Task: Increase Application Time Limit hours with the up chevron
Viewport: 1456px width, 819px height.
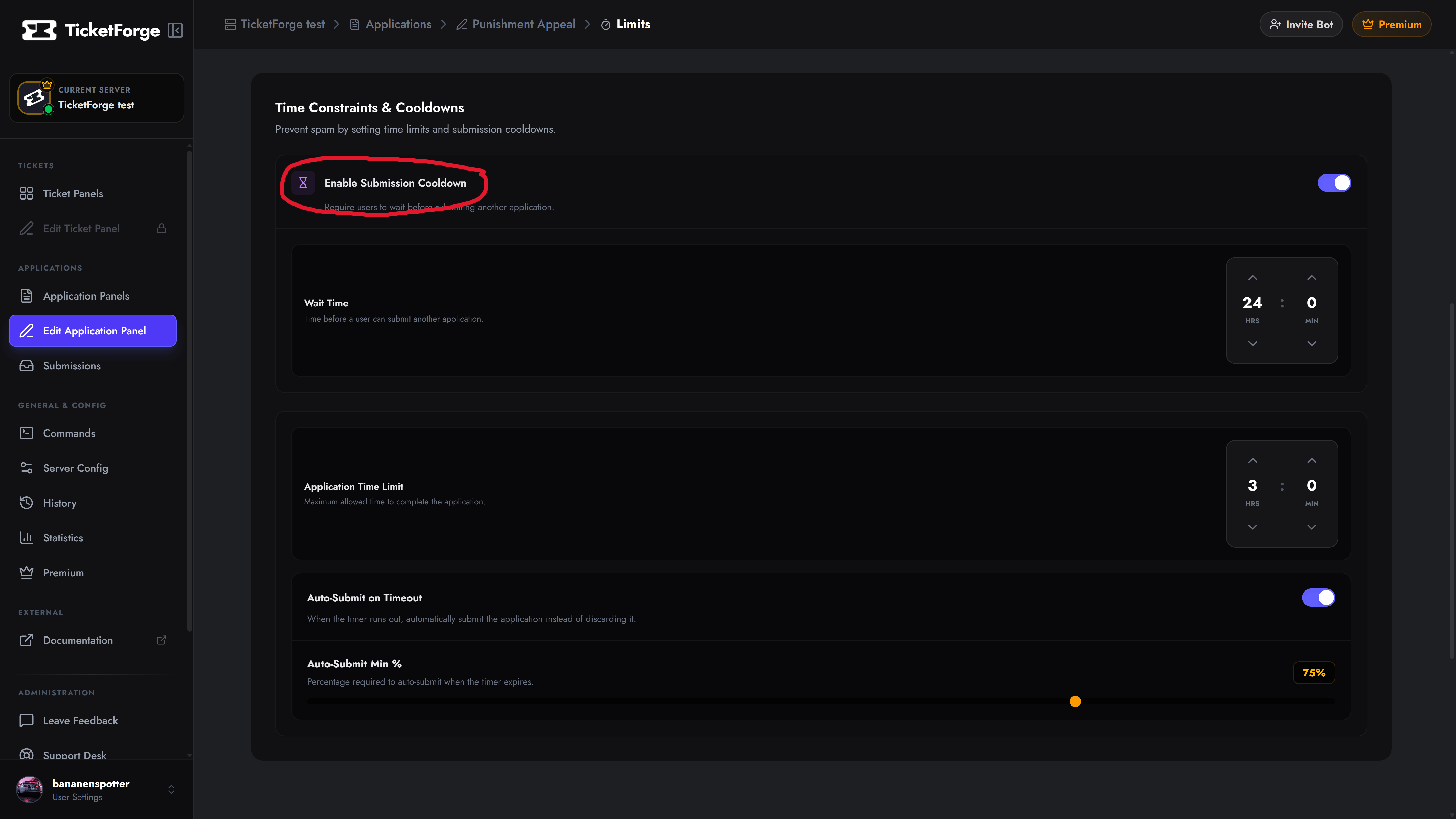Action: (x=1253, y=461)
